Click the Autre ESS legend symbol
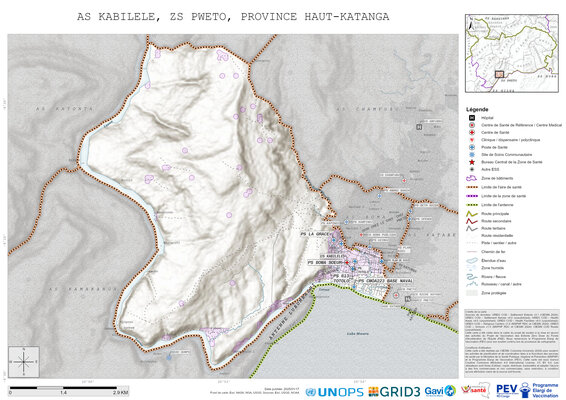This screenshot has height=400, width=566. (471, 169)
